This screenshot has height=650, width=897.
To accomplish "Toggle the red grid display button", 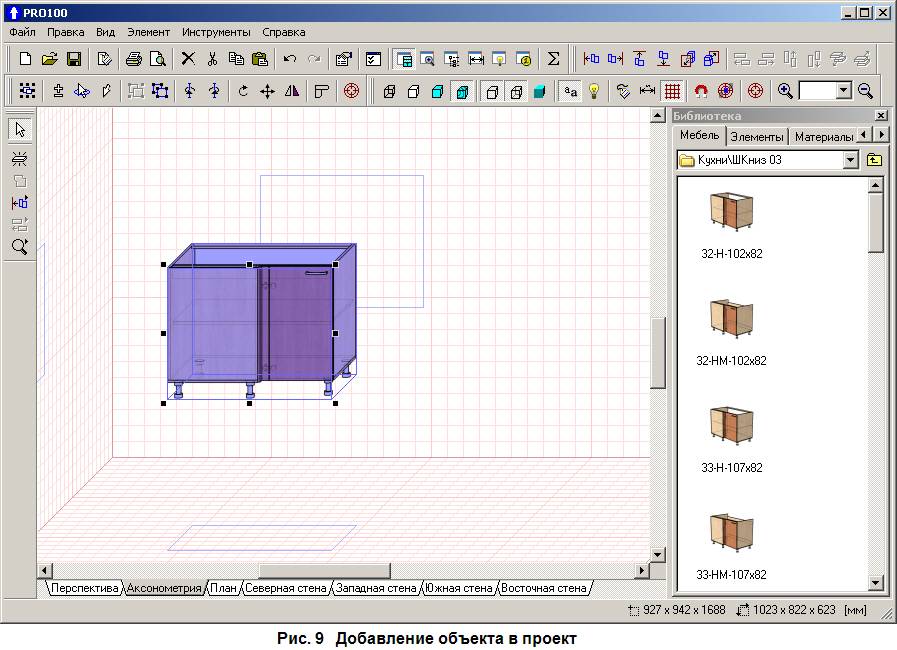I will 672,91.
